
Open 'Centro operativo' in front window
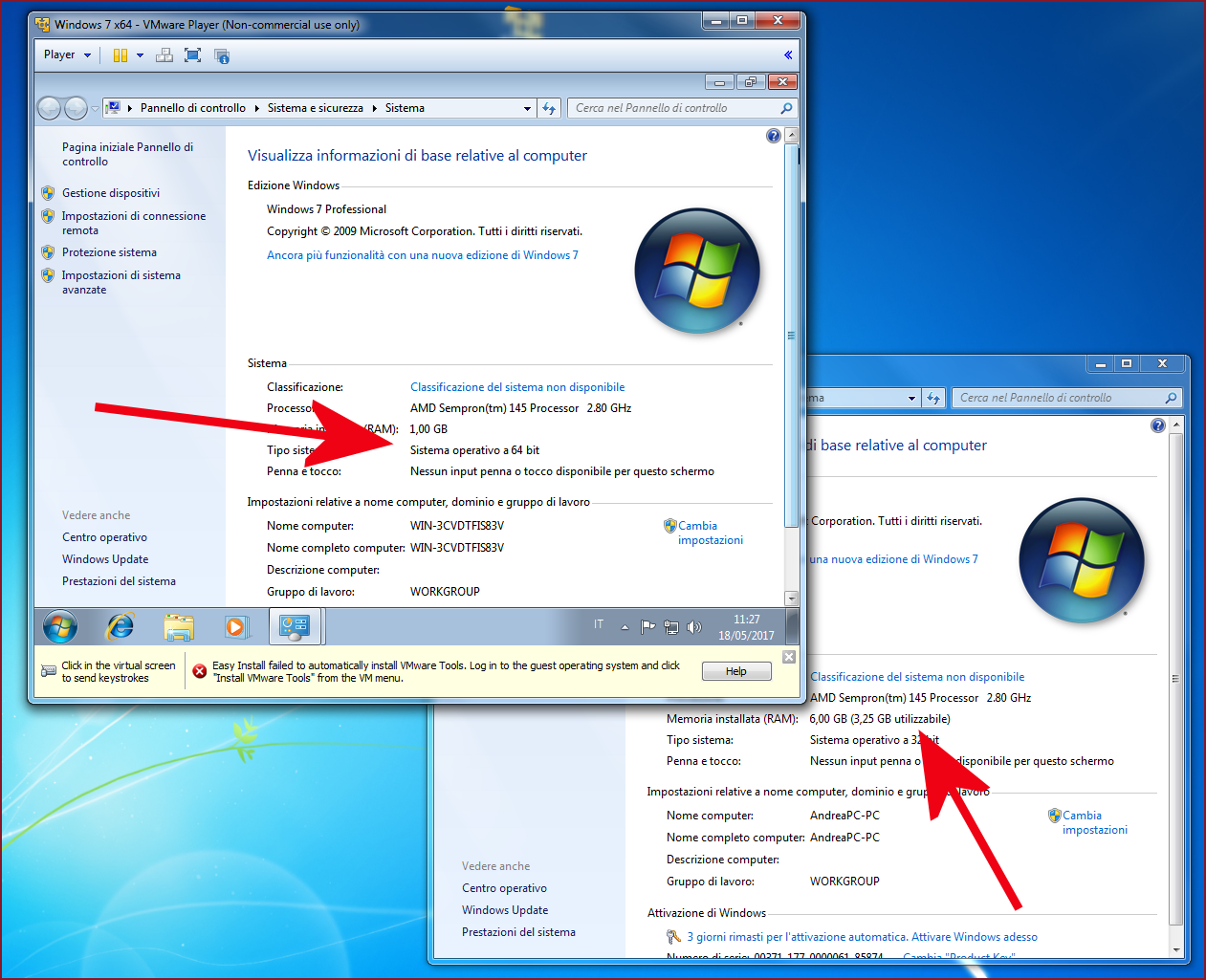click(104, 537)
